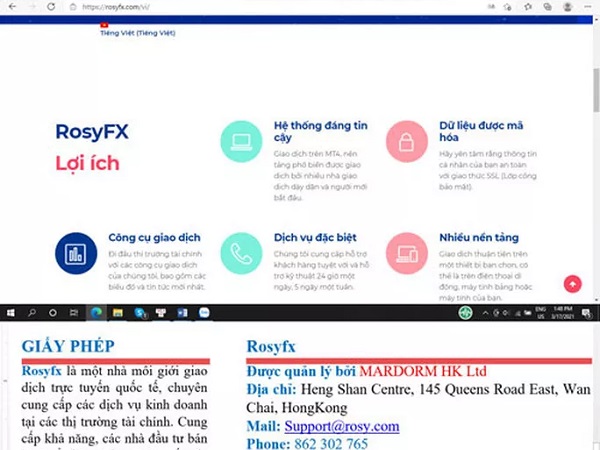Open the read aloud icon in address bar
This screenshot has width=600, height=450.
[491, 7]
